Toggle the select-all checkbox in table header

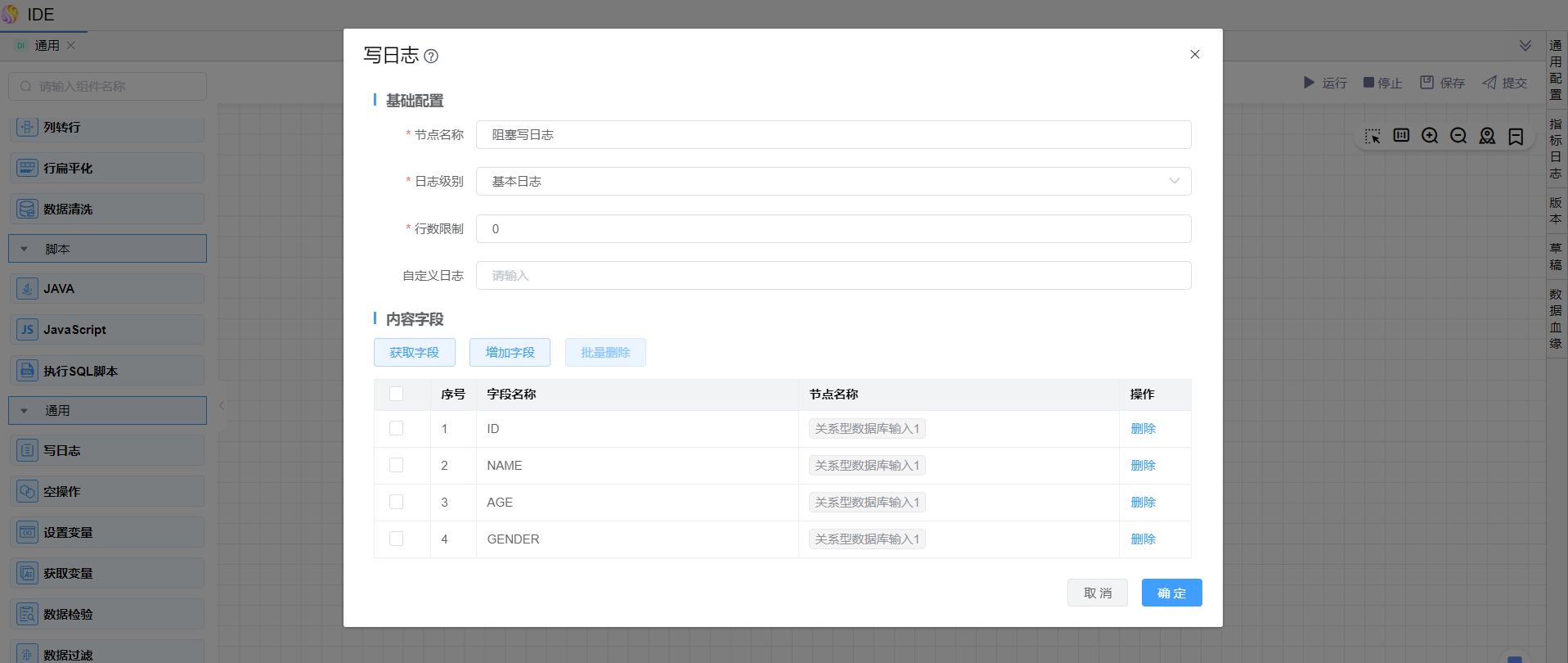tap(397, 394)
